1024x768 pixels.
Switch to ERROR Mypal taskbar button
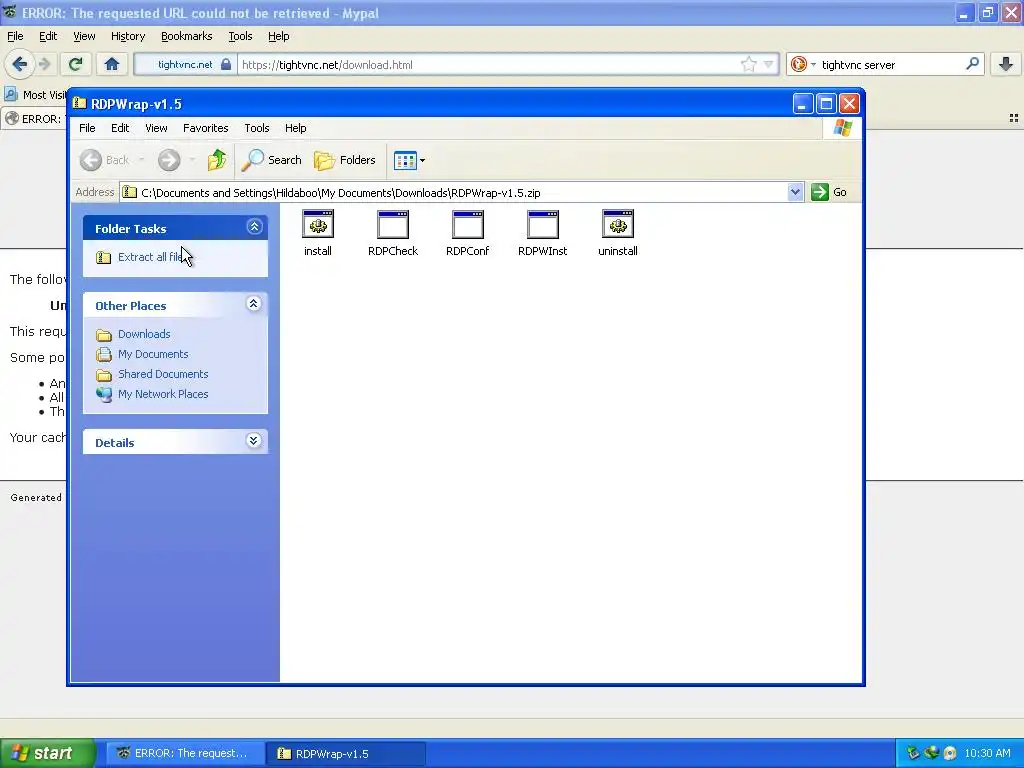185,753
